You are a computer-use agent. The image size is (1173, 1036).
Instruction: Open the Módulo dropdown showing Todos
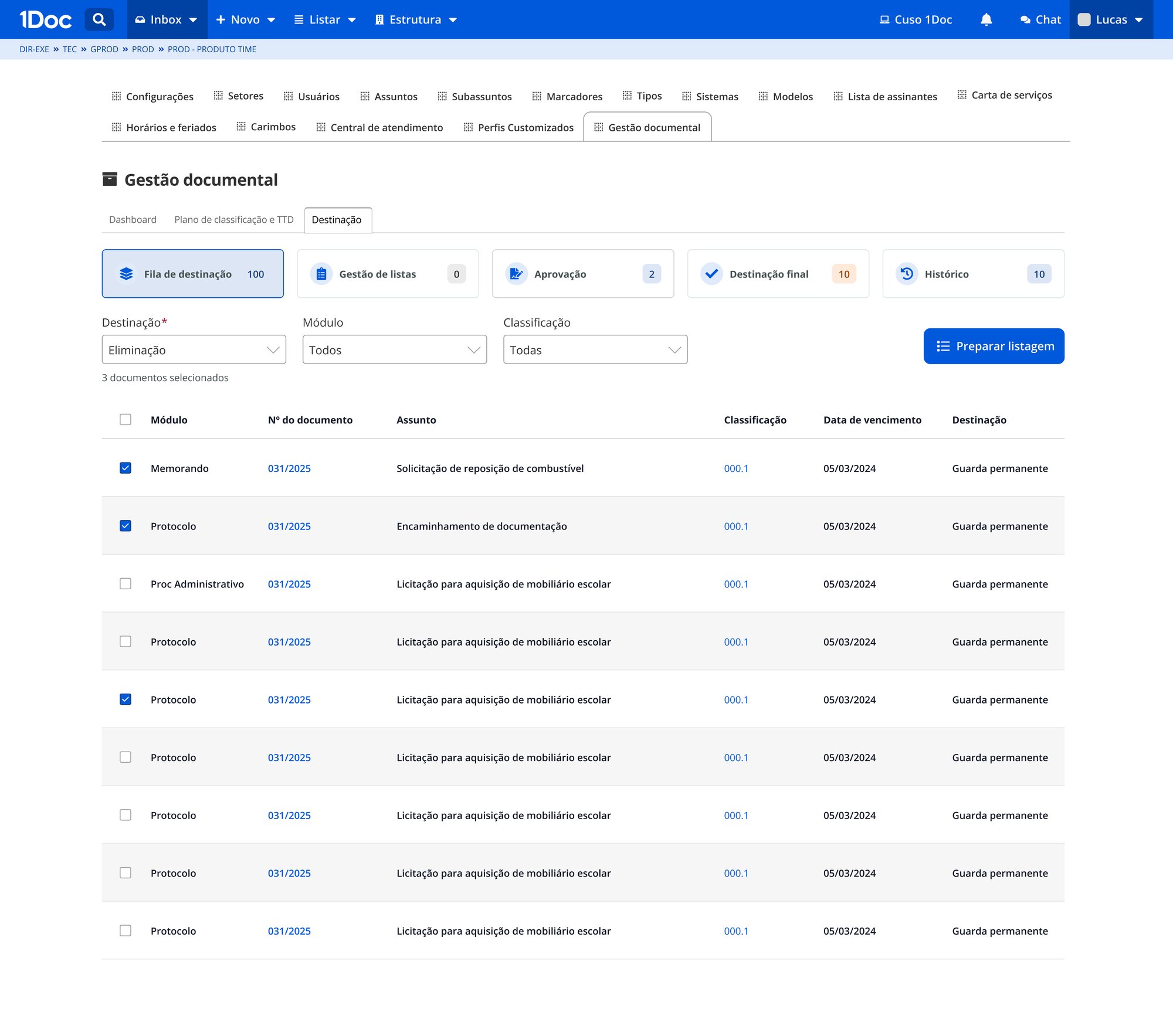(x=395, y=349)
